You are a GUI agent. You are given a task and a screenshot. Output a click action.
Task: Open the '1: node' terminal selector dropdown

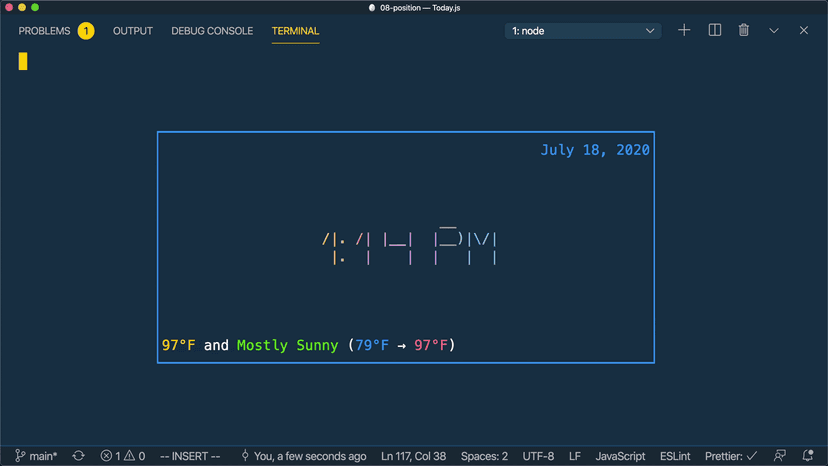pos(583,31)
